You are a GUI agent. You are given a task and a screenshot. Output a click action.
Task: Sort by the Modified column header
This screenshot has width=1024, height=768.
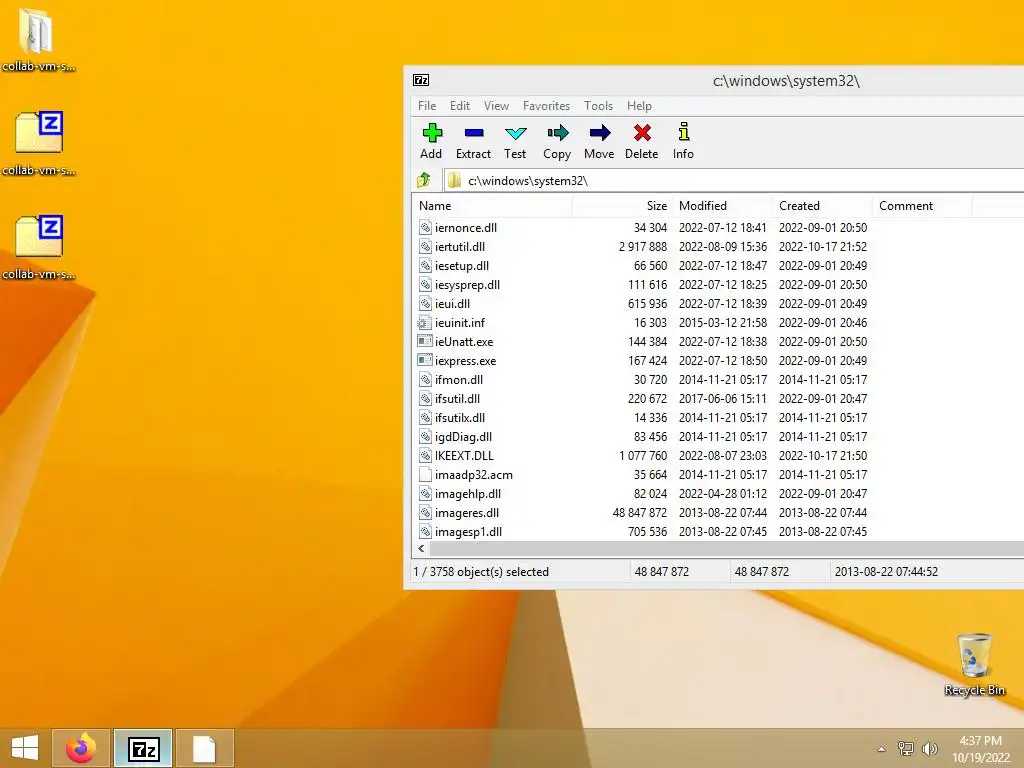[x=722, y=206]
